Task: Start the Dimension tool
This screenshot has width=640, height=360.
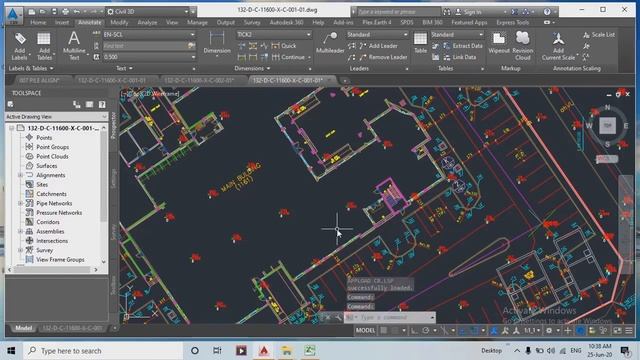Action: click(x=217, y=43)
